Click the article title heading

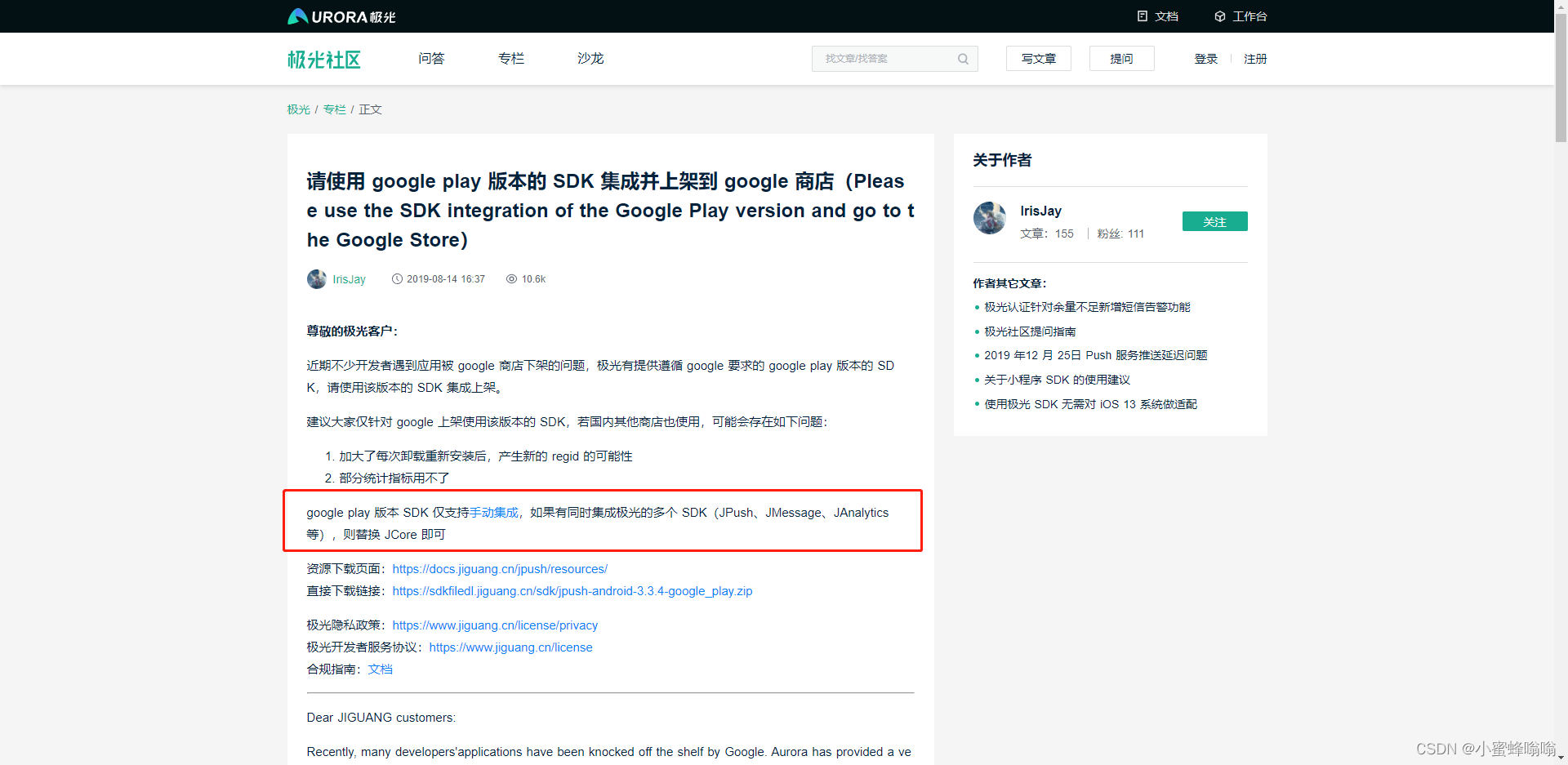[x=610, y=211]
